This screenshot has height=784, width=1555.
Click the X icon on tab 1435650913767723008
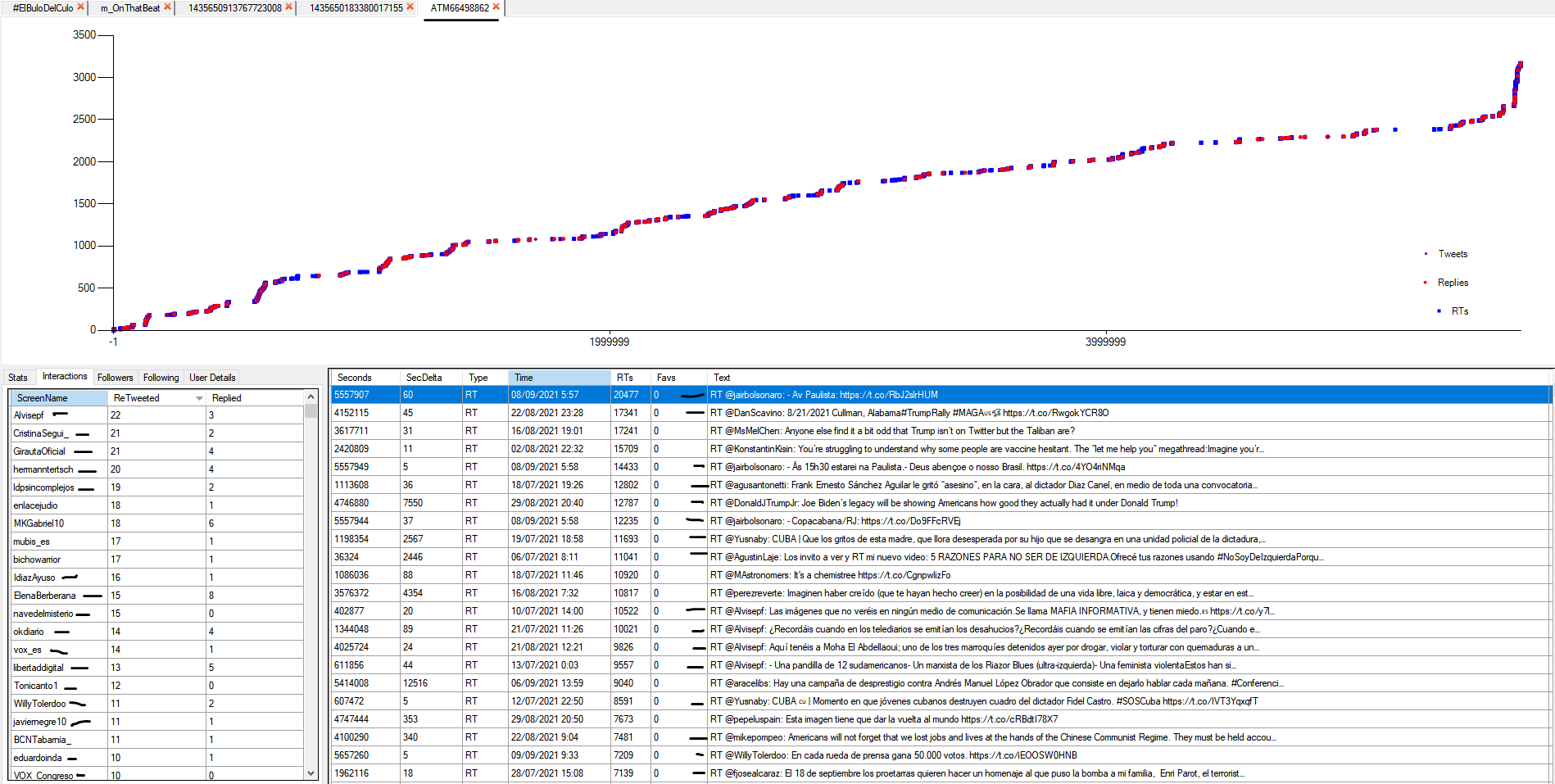pyautogui.click(x=288, y=7)
